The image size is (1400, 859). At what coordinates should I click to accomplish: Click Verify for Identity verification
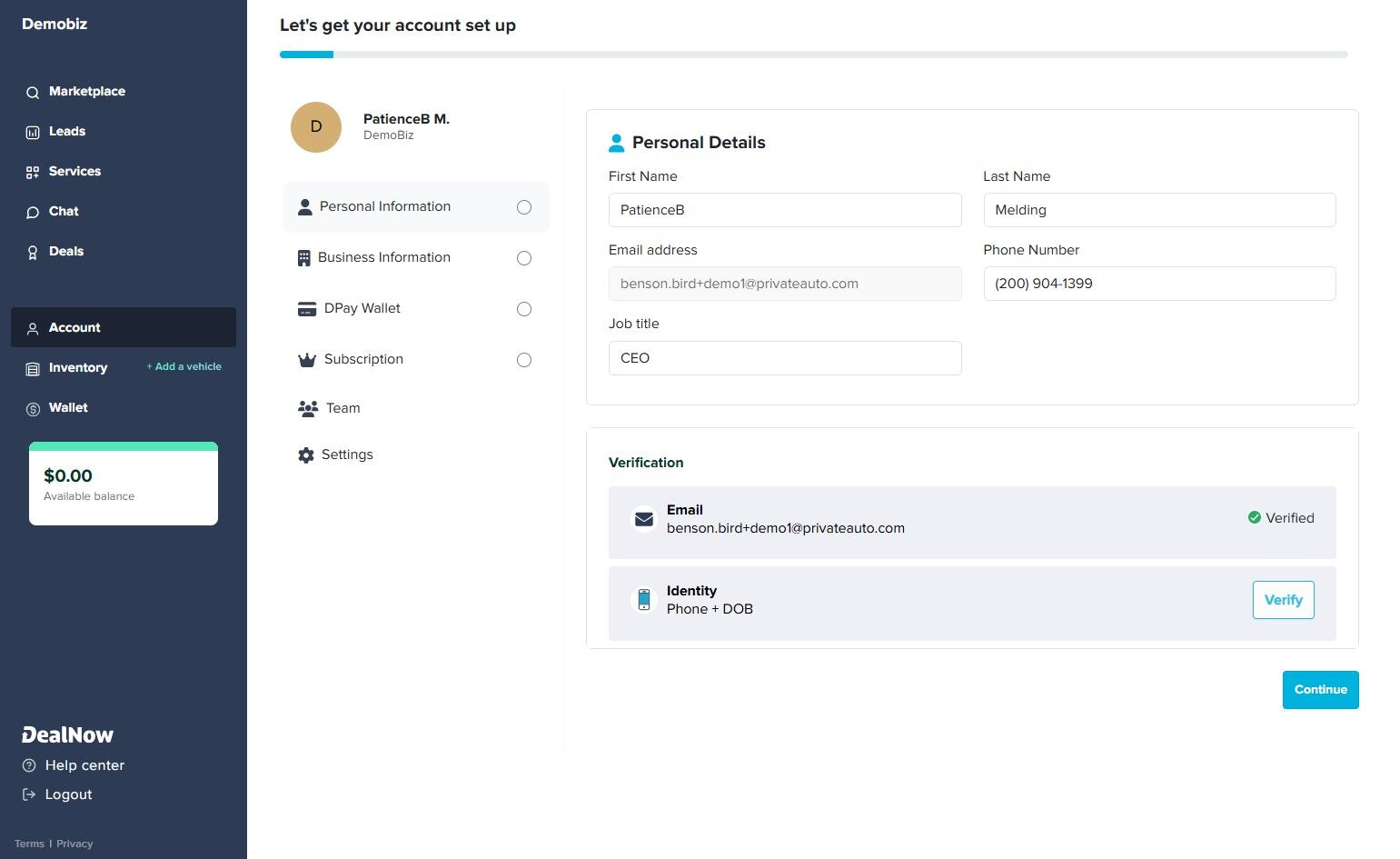pyautogui.click(x=1283, y=600)
